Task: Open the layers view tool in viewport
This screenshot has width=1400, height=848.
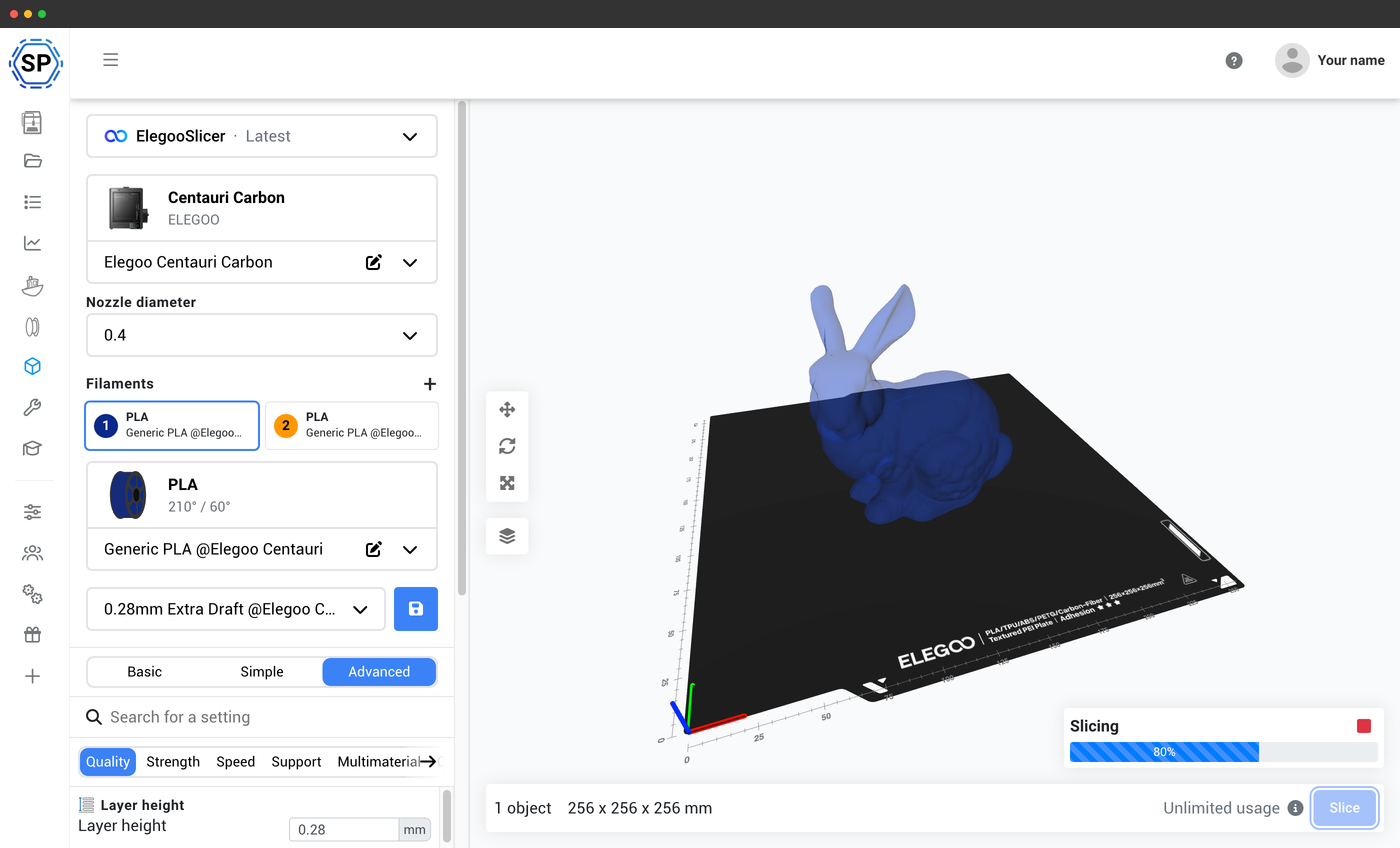Action: 507,536
